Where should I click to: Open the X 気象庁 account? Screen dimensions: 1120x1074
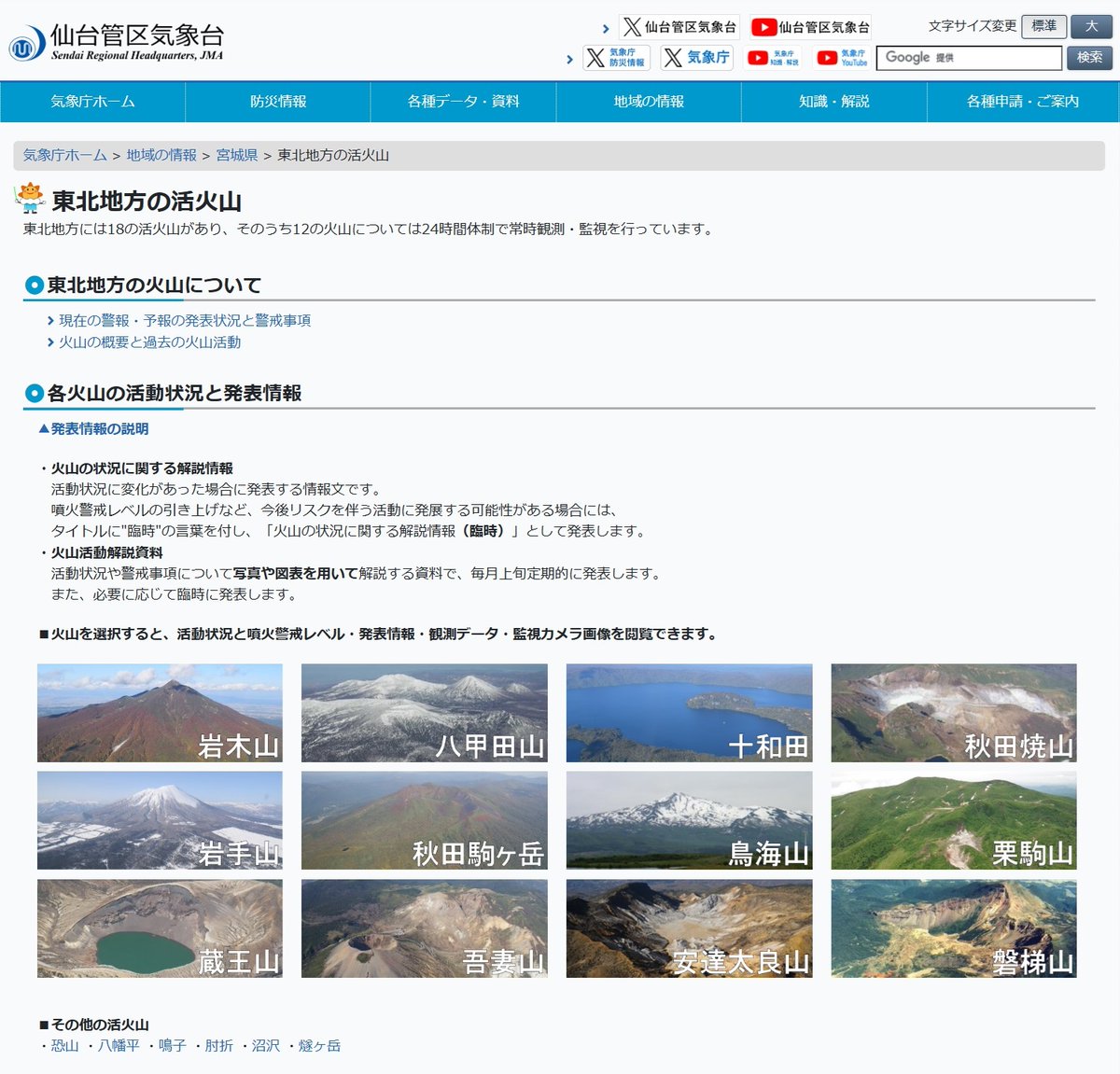(695, 58)
